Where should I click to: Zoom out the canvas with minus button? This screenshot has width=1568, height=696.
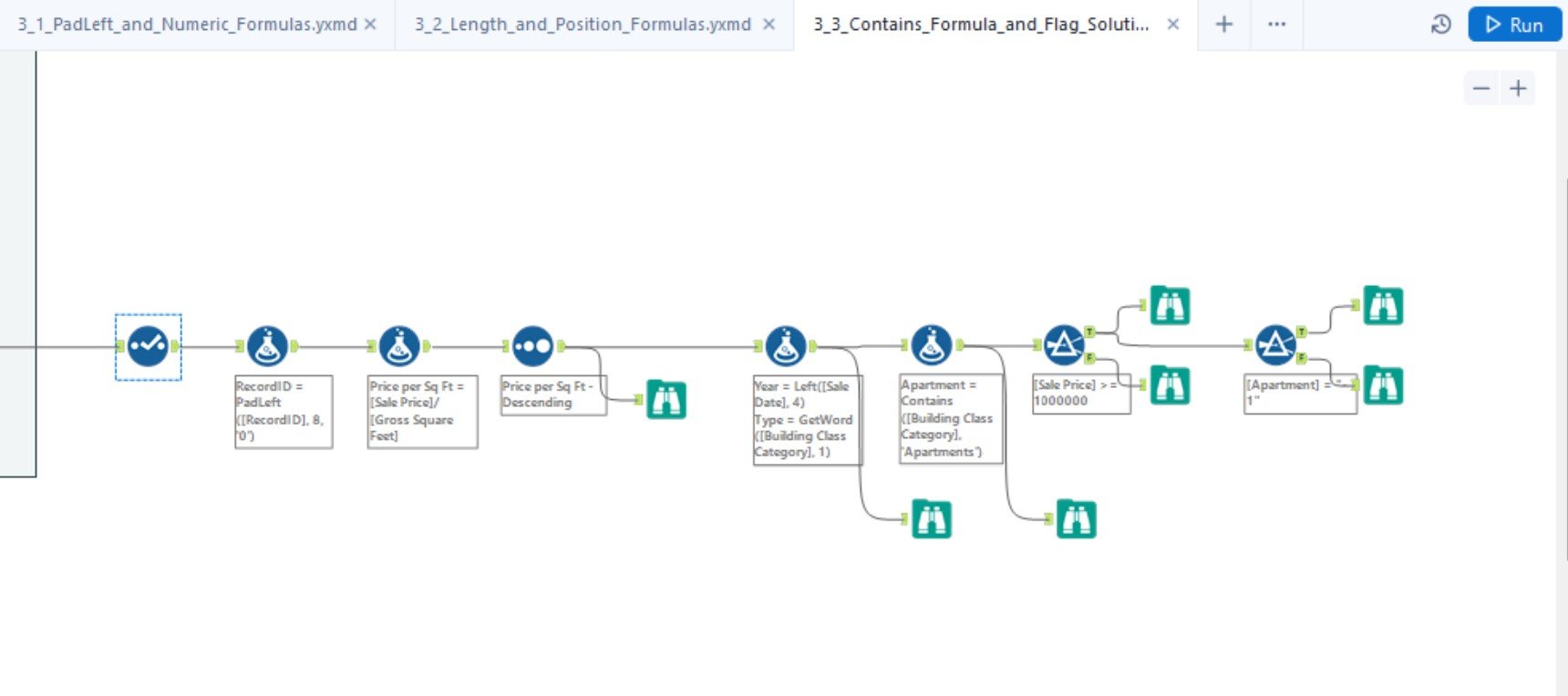1481,88
